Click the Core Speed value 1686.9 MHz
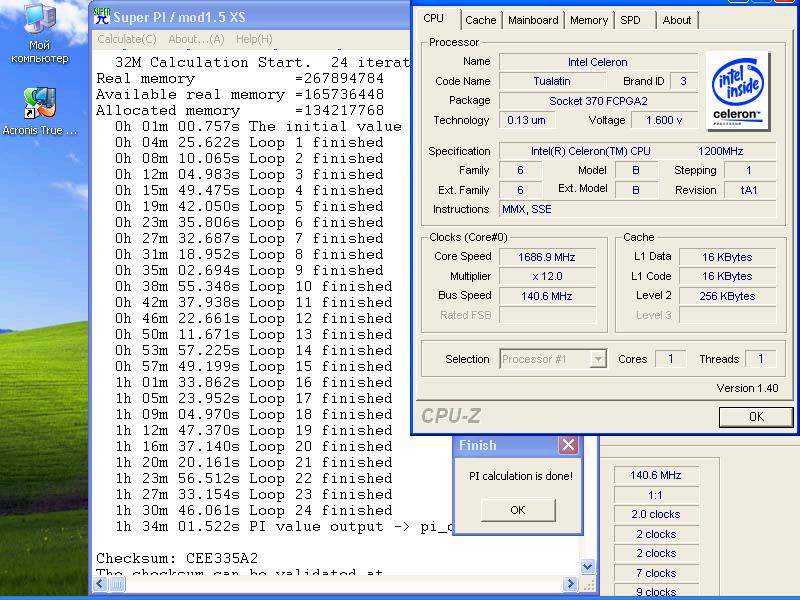Image resolution: width=800 pixels, height=600 pixels. (x=547, y=257)
